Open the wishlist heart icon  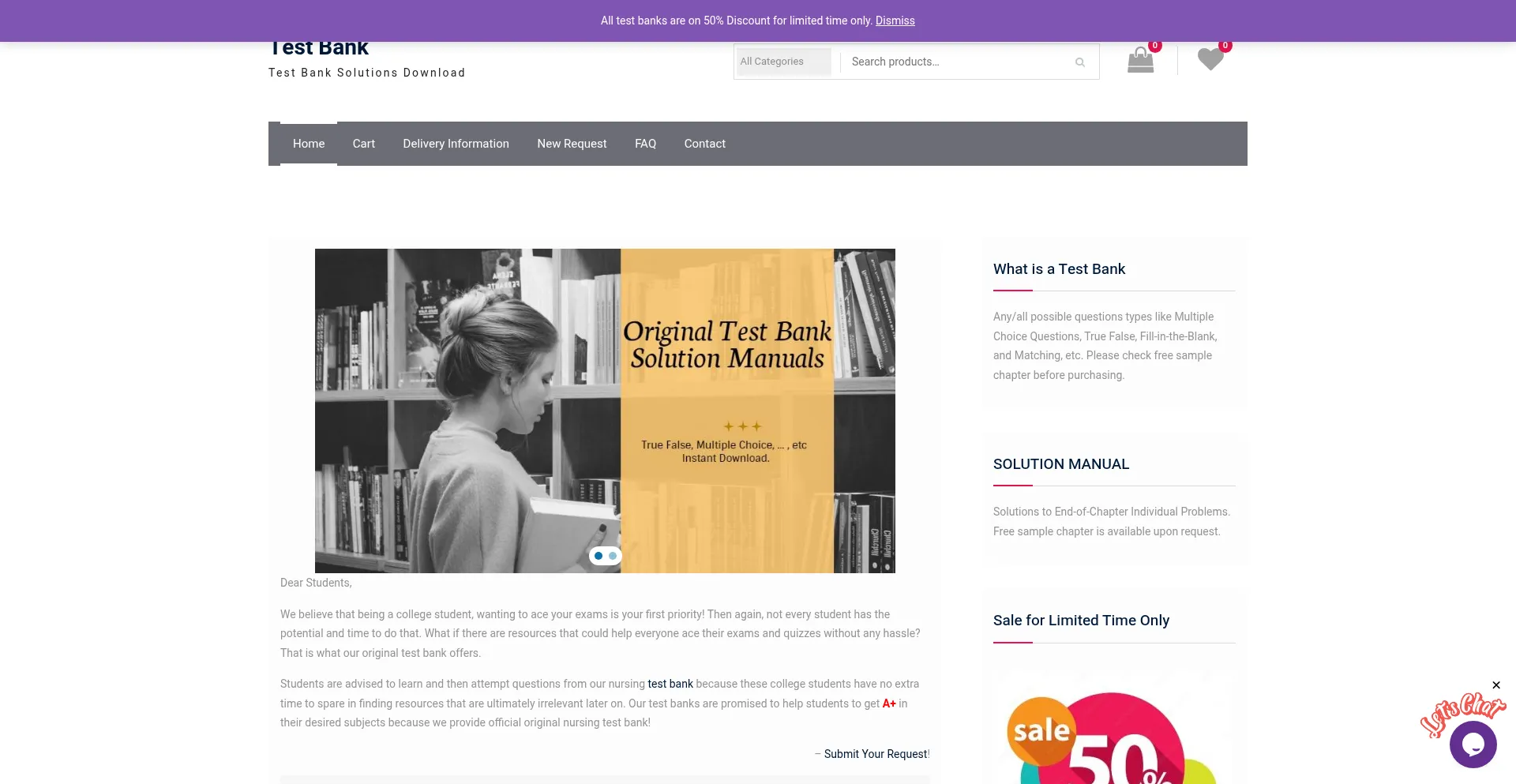(x=1210, y=60)
